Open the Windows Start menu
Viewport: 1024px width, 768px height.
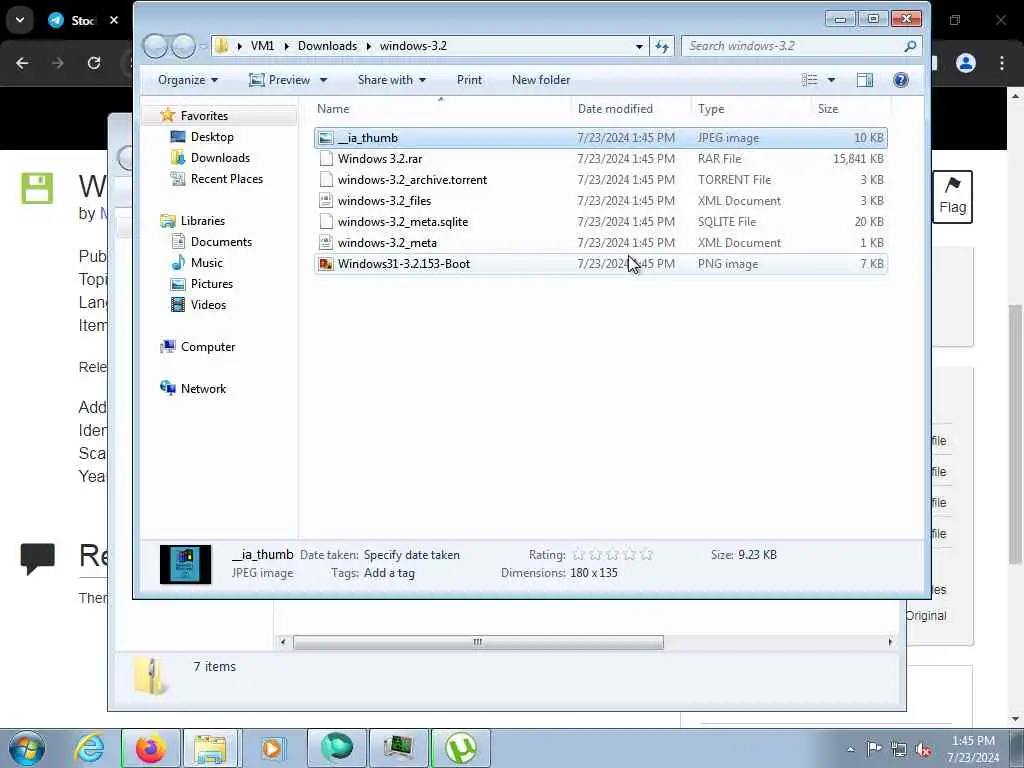pyautogui.click(x=27, y=748)
